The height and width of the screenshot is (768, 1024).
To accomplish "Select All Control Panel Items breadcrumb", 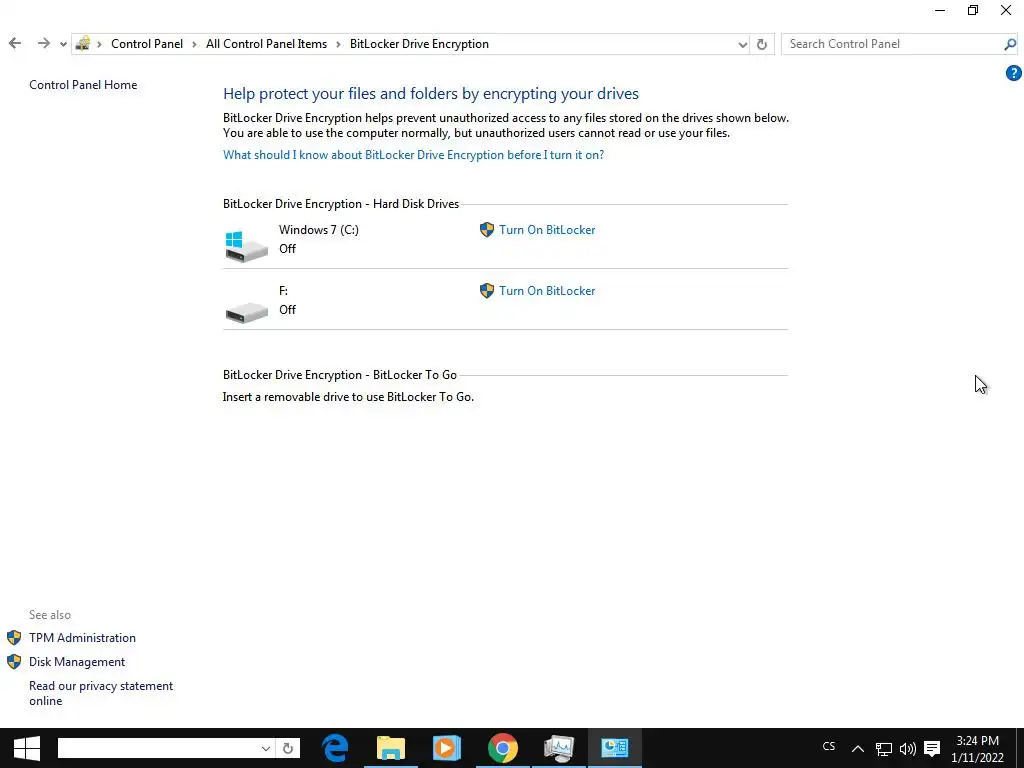I will [x=266, y=44].
